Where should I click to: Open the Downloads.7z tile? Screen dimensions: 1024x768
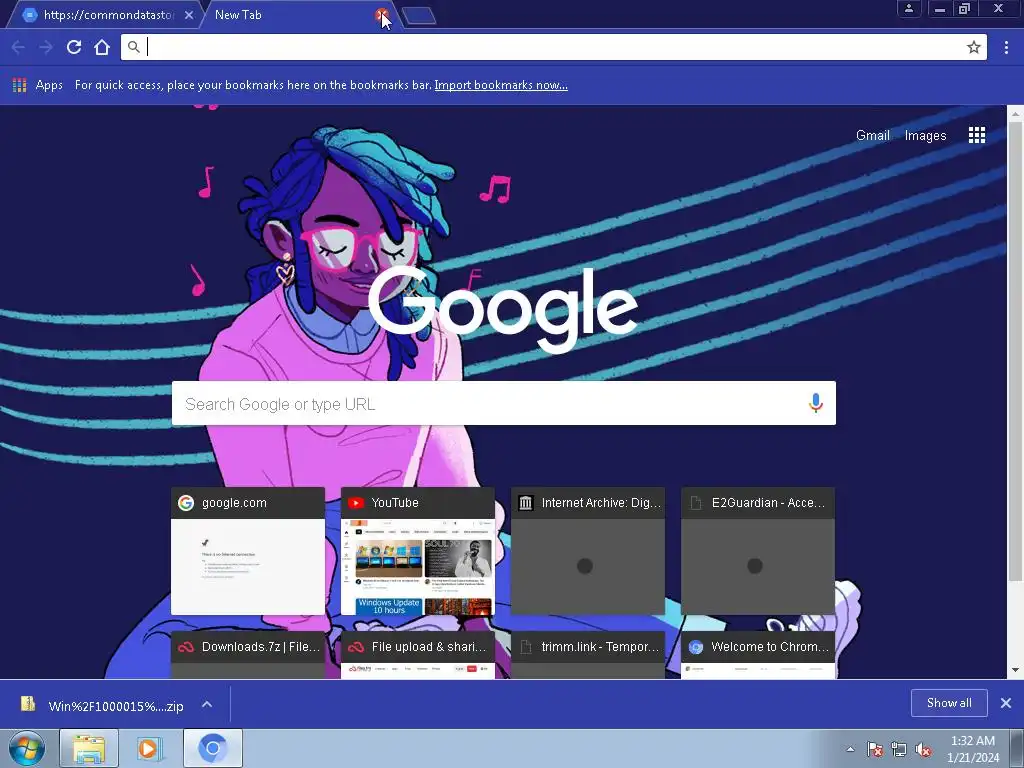click(248, 655)
